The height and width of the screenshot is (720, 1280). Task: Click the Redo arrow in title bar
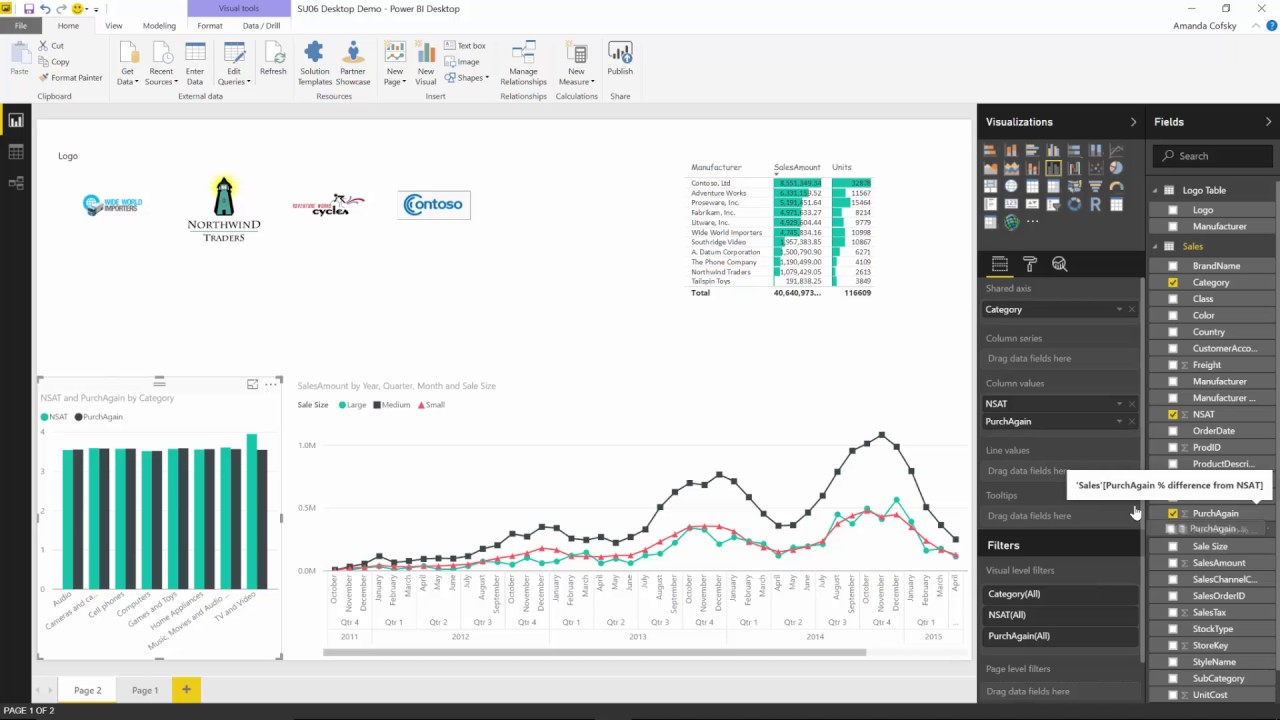pyautogui.click(x=61, y=9)
